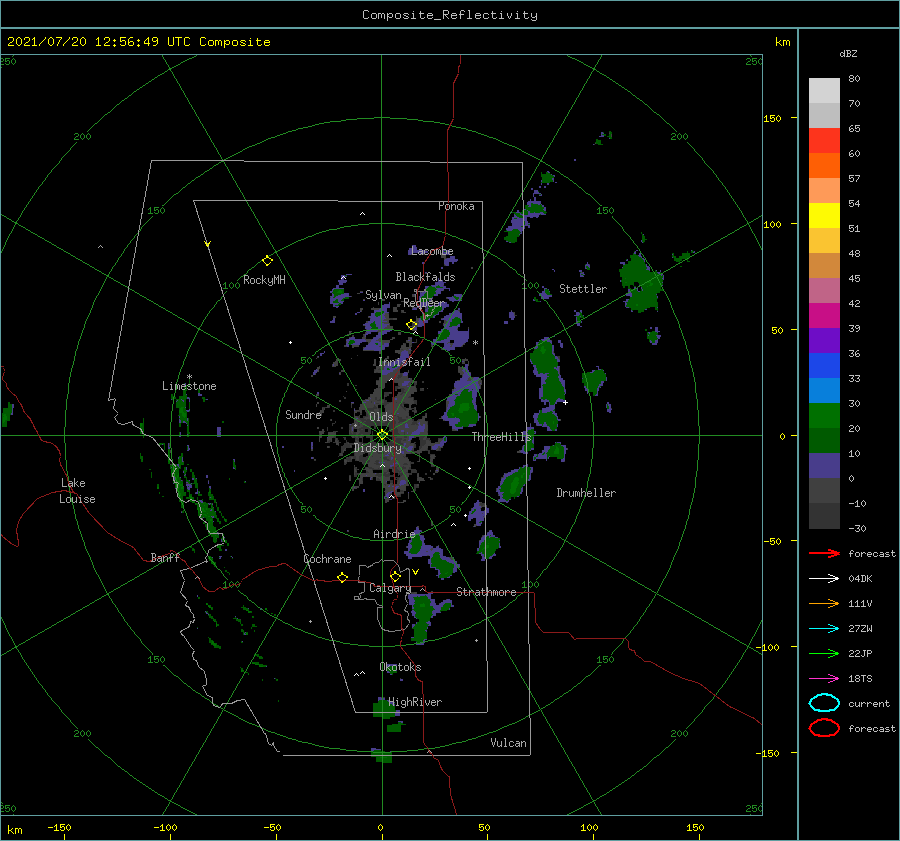Click the Strathmore city label
The height and width of the screenshot is (841, 900).
click(486, 592)
